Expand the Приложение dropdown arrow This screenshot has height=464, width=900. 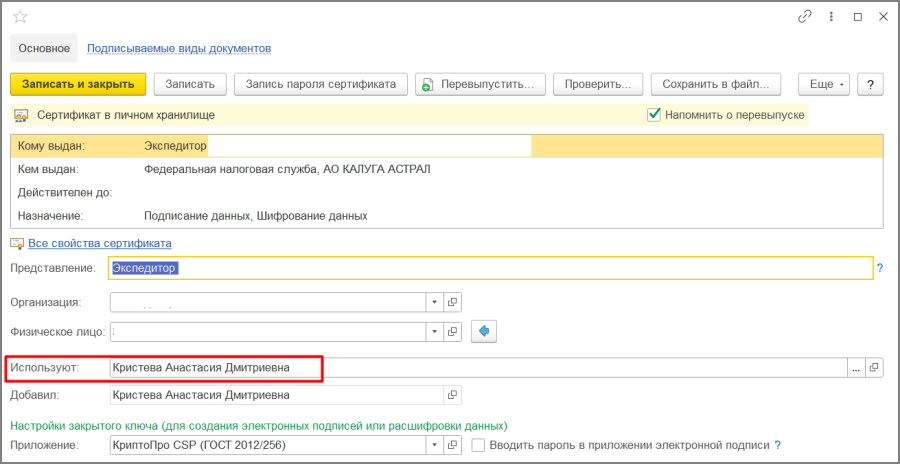434,444
